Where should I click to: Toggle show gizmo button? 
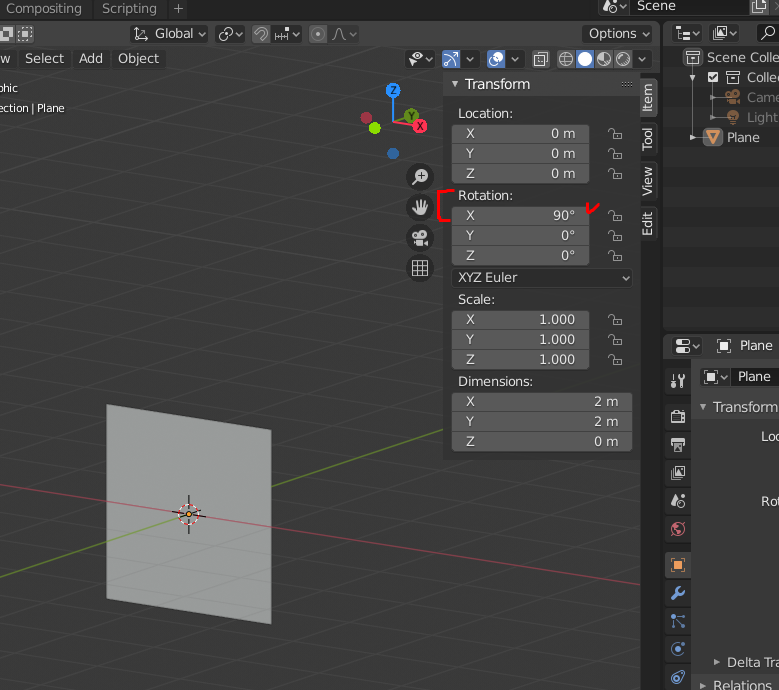(x=451, y=59)
